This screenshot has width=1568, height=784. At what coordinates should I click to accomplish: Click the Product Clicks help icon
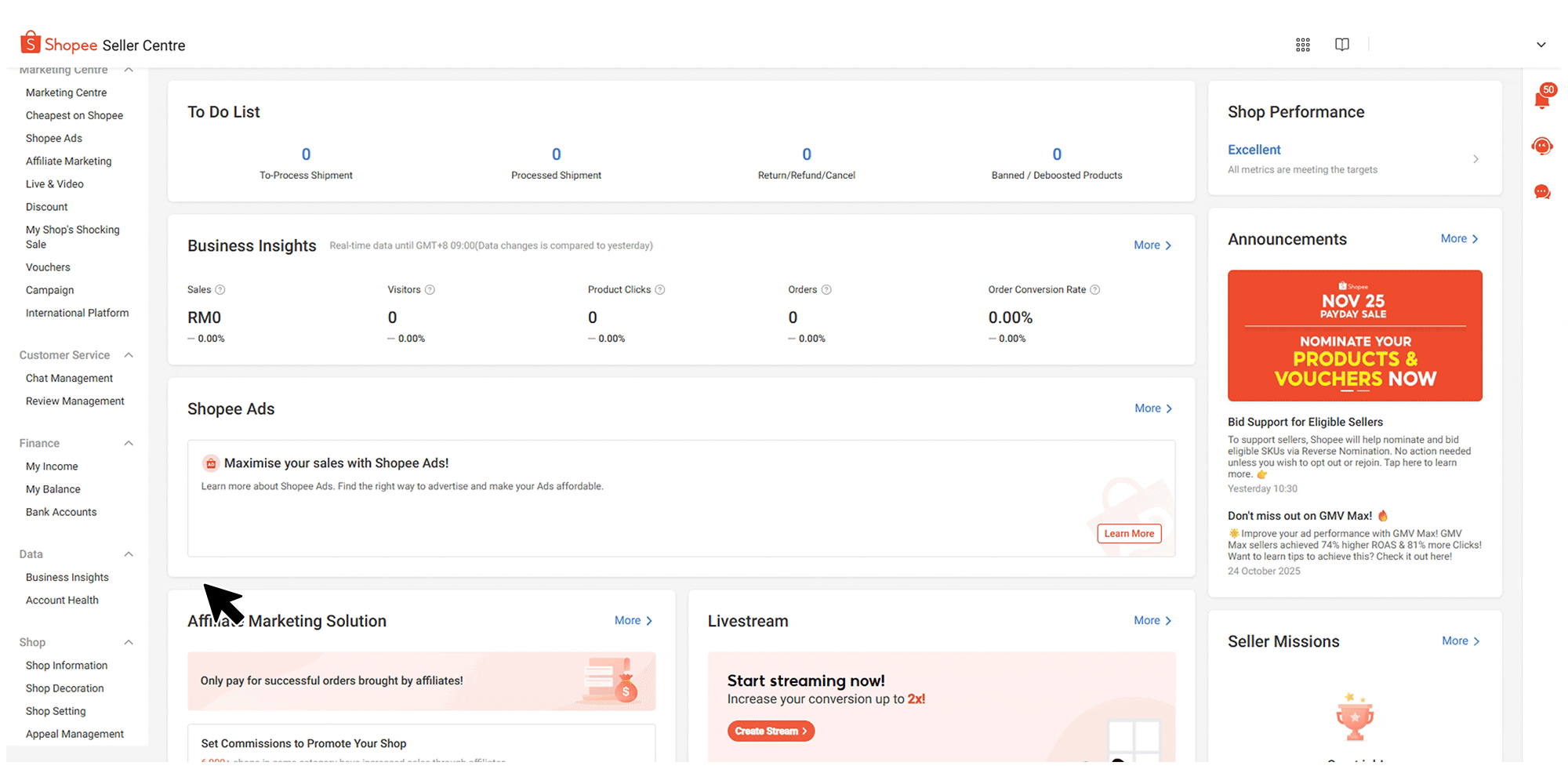(660, 290)
